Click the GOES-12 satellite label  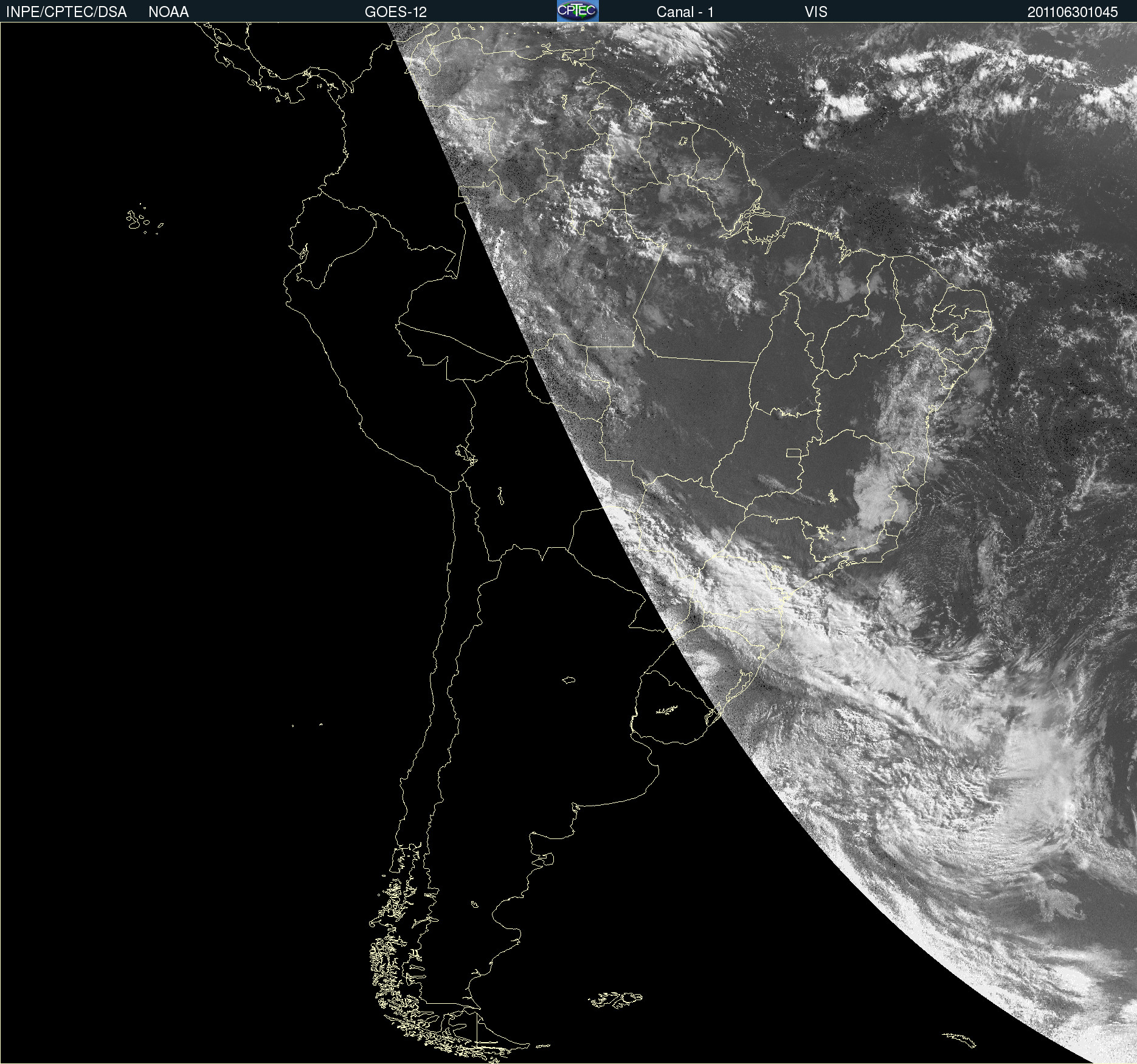coord(396,12)
